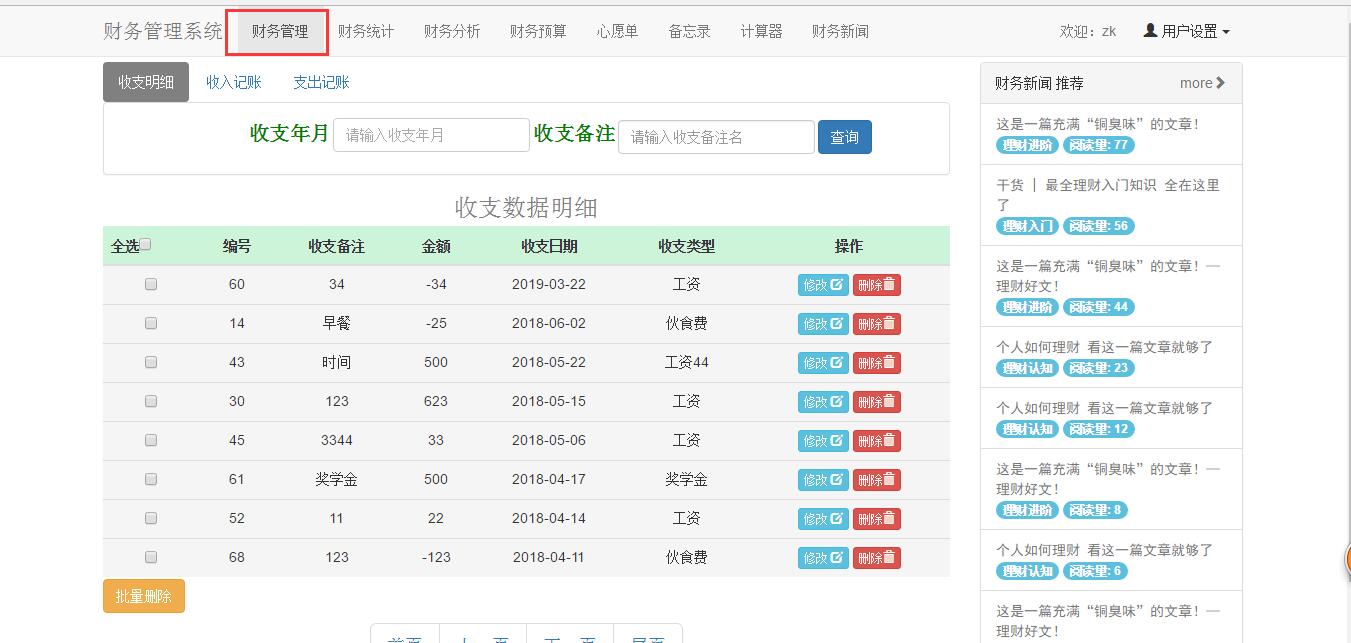
Task: Edit the record dated 2018-05-22
Action: [x=823, y=363]
